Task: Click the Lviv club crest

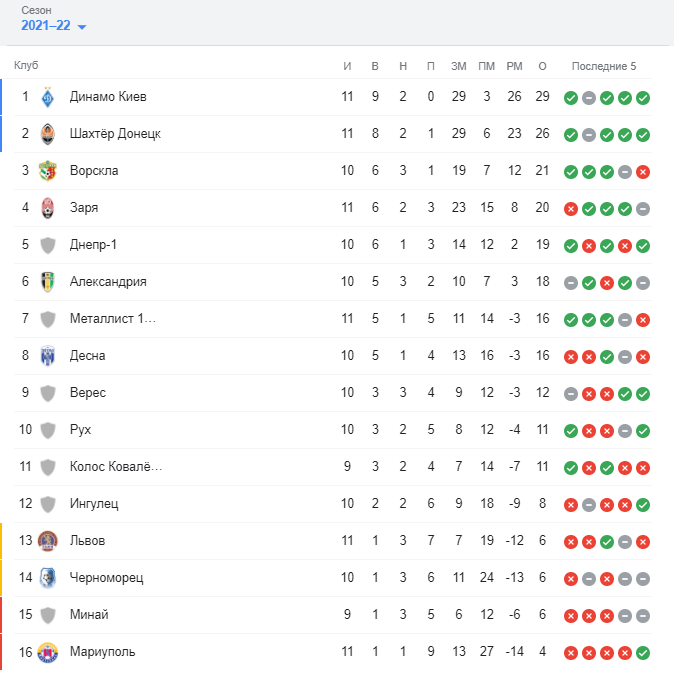Action: (48, 541)
